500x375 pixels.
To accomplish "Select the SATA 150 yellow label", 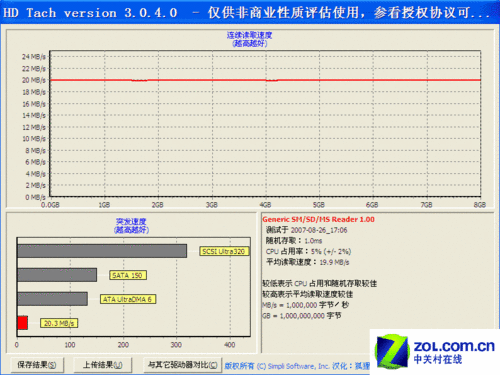I will [x=128, y=275].
